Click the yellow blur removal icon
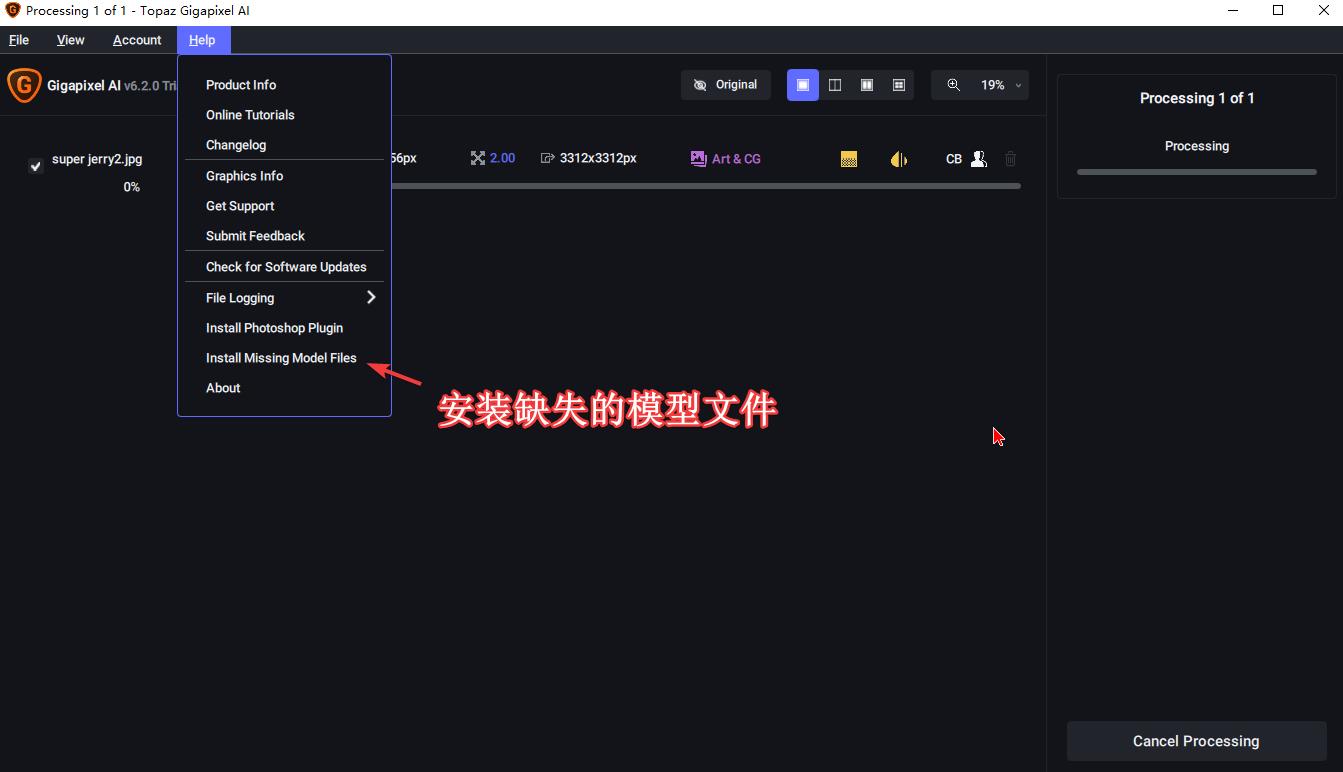 pos(899,159)
